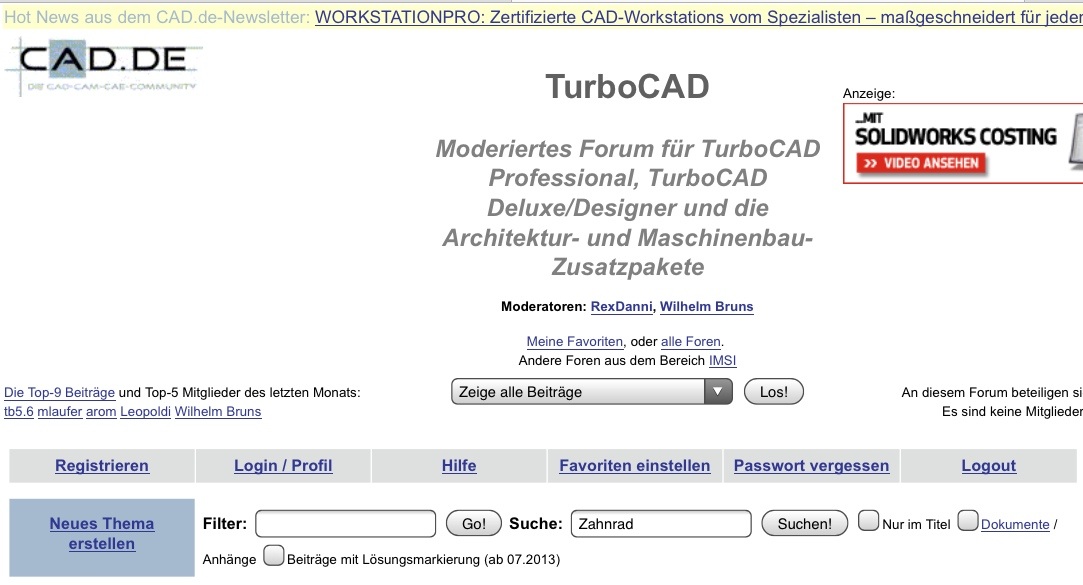Open Wilhelm Bruns link in top members list
1083x585 pixels.
[x=218, y=412]
